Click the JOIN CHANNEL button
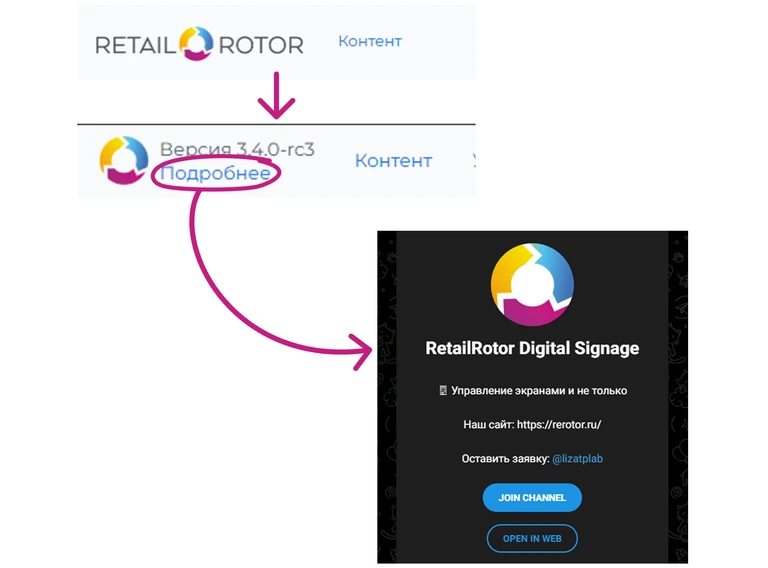 (x=532, y=497)
